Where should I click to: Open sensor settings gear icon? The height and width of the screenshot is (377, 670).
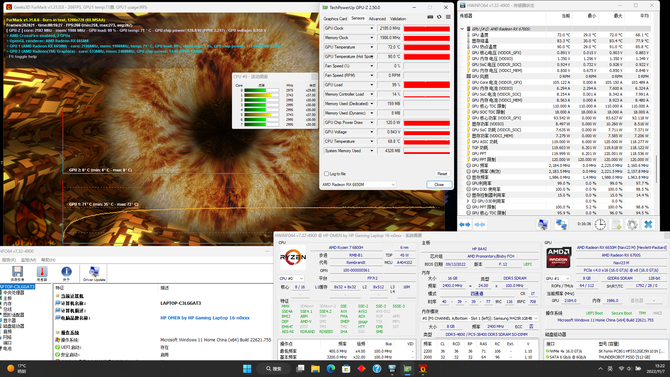[x=632, y=224]
